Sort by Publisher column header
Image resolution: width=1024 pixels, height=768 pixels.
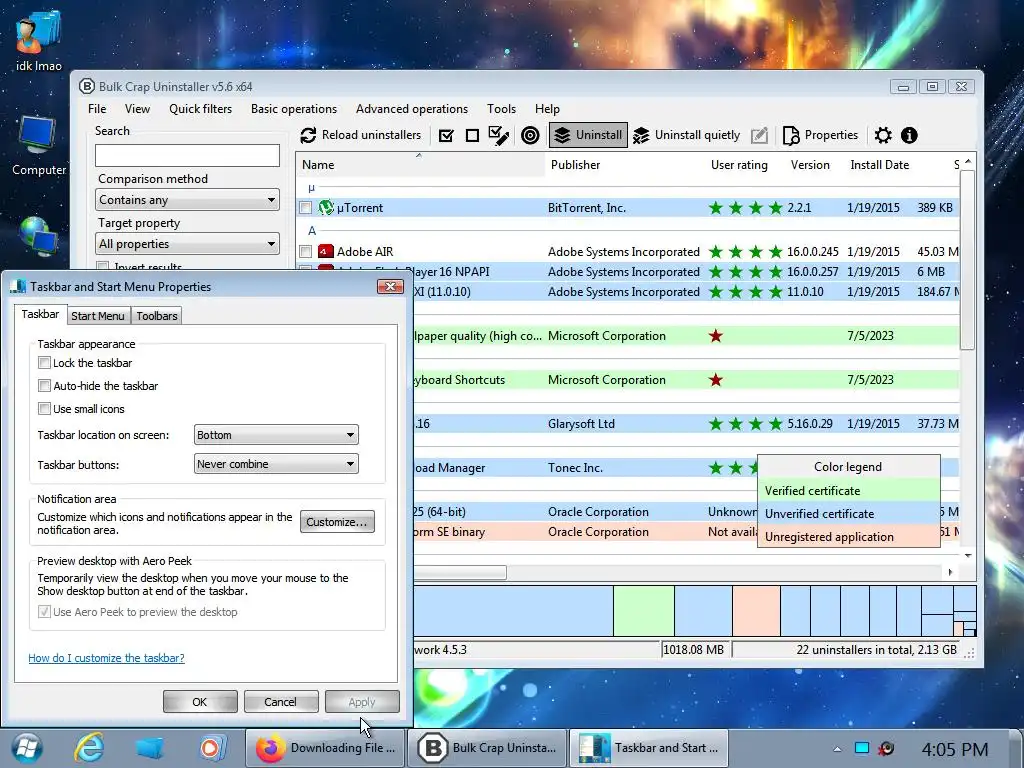coord(626,165)
